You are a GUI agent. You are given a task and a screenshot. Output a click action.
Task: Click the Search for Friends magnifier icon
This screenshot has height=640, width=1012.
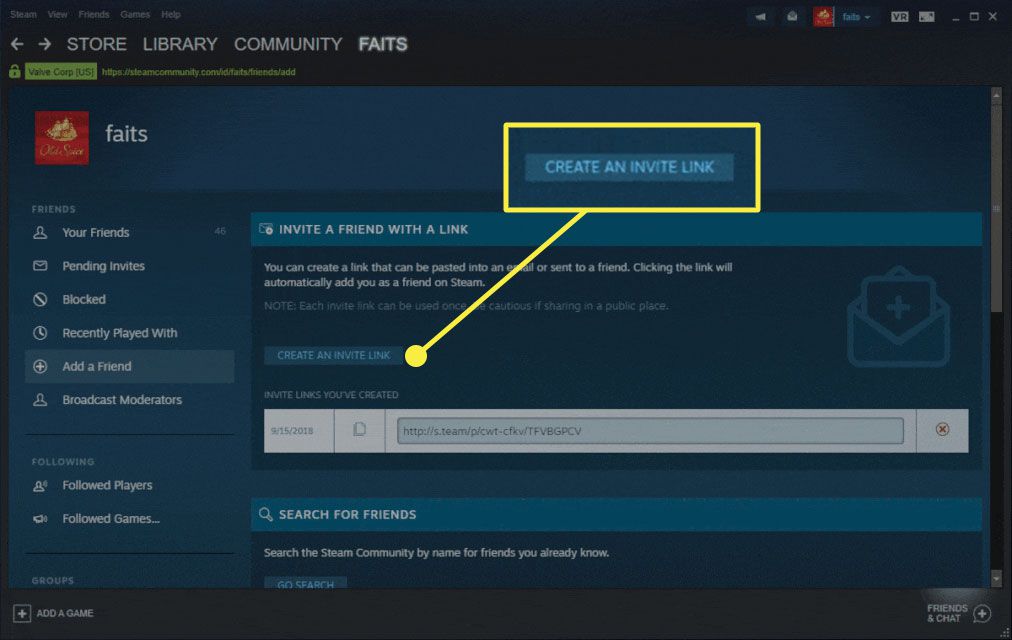click(x=266, y=514)
